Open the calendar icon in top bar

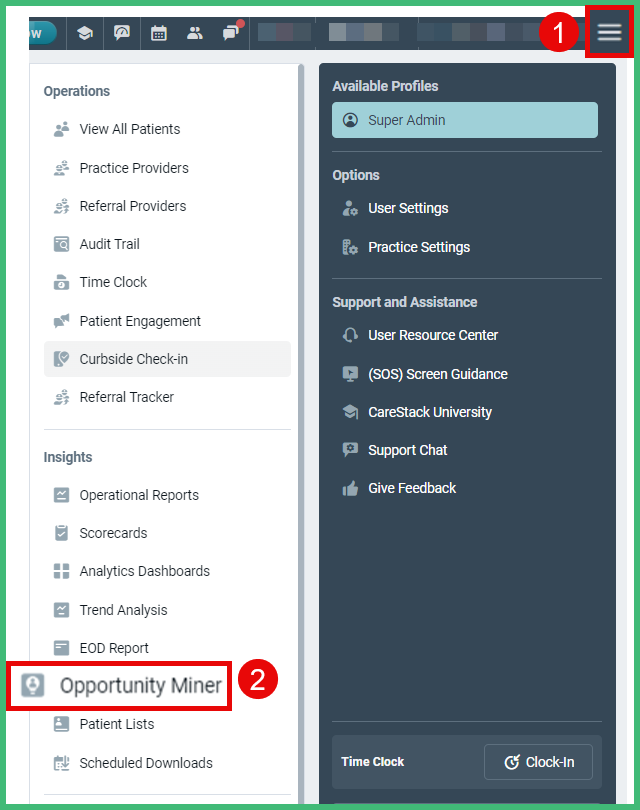[x=159, y=34]
